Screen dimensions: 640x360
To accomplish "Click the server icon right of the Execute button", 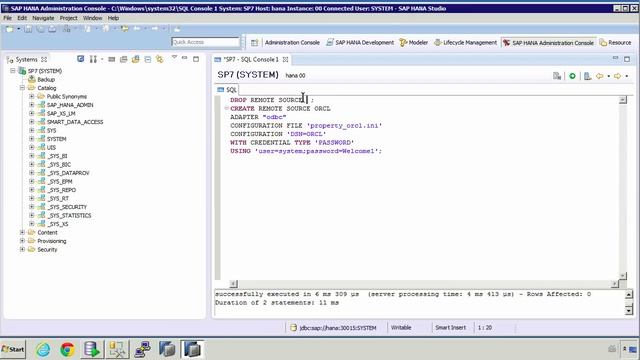I will (x=587, y=76).
